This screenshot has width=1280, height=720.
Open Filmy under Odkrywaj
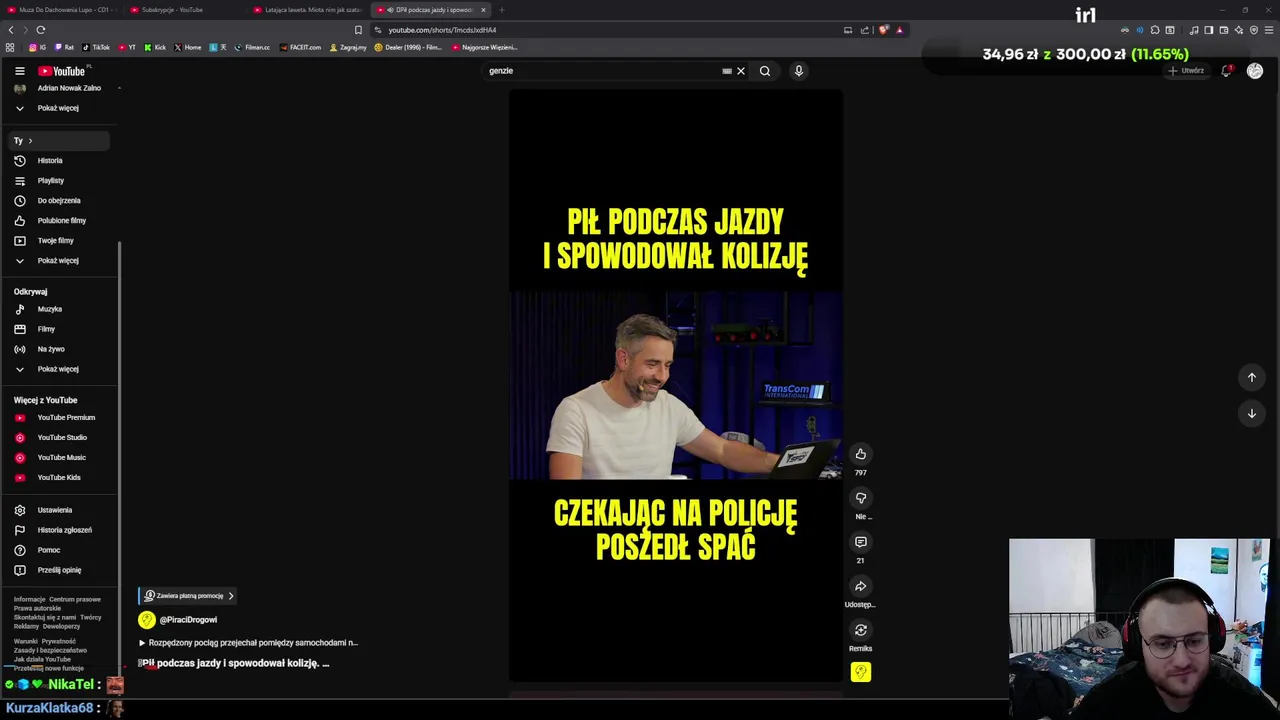coord(60,329)
